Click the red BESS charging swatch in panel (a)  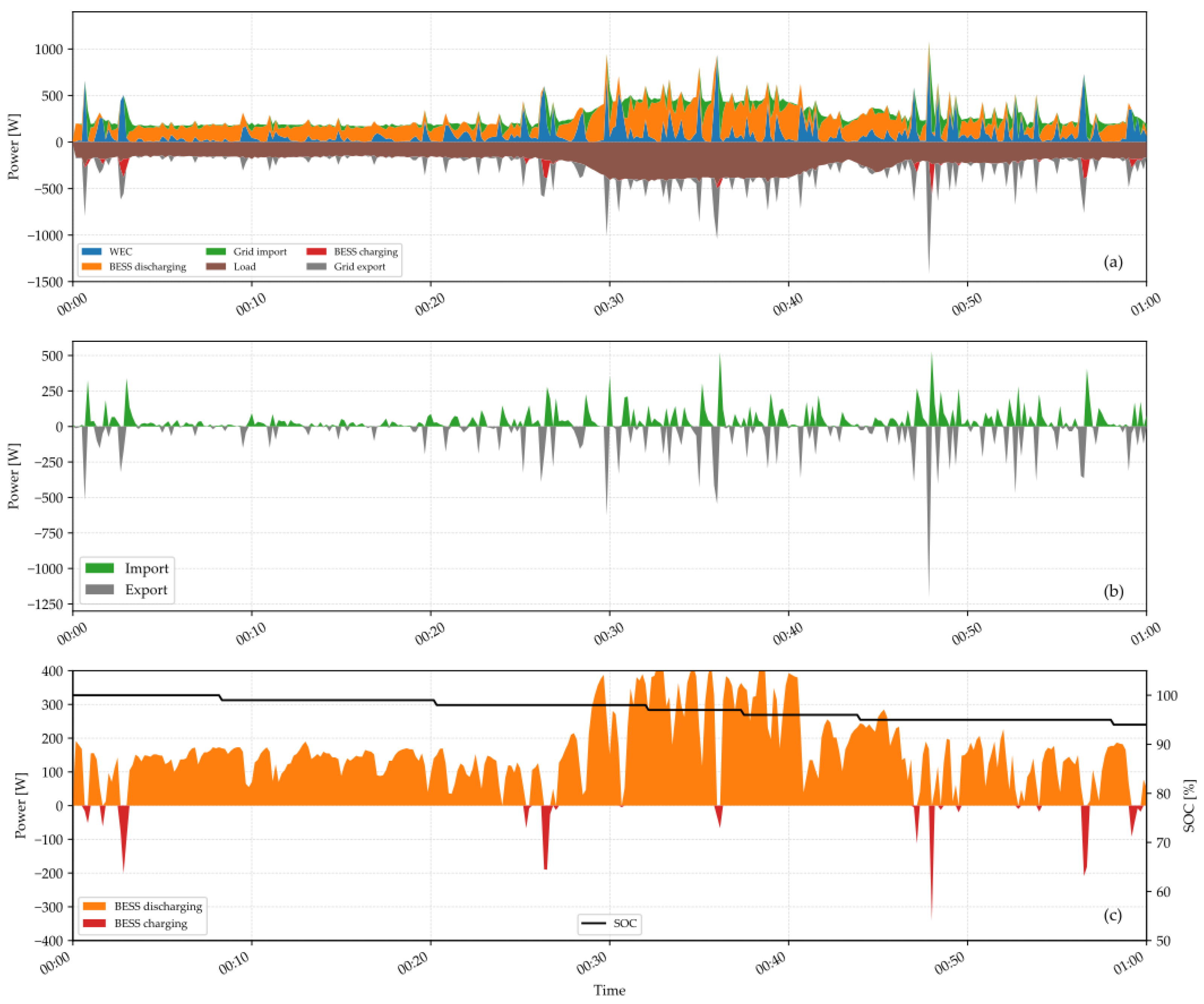pos(317,251)
